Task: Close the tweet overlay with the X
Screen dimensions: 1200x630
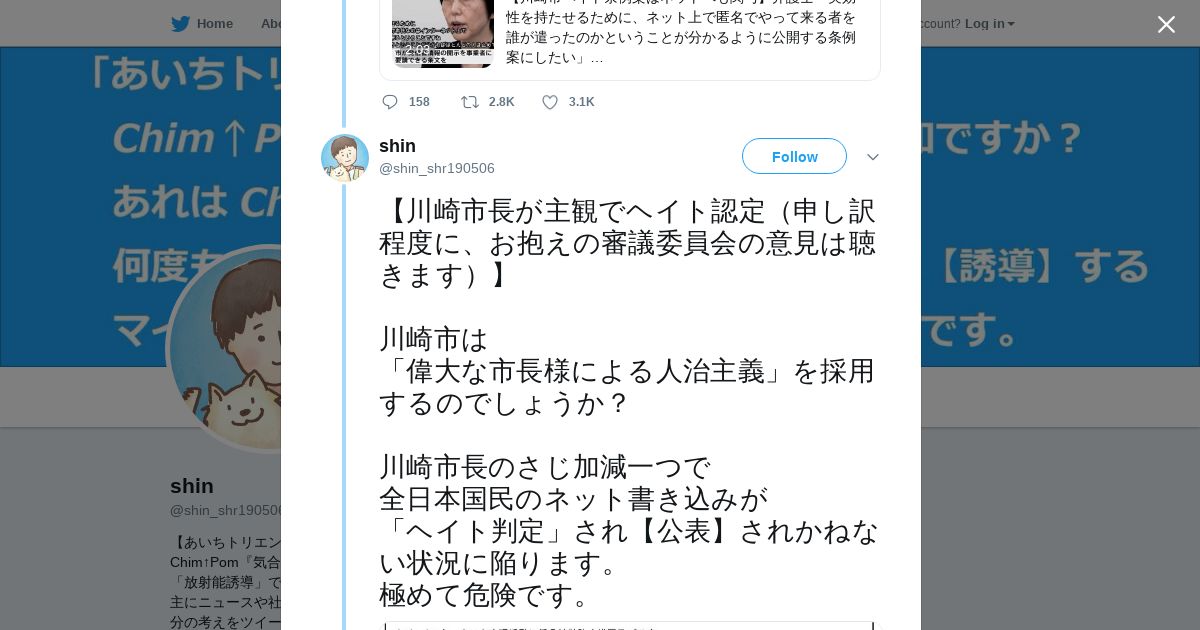Action: click(1166, 25)
